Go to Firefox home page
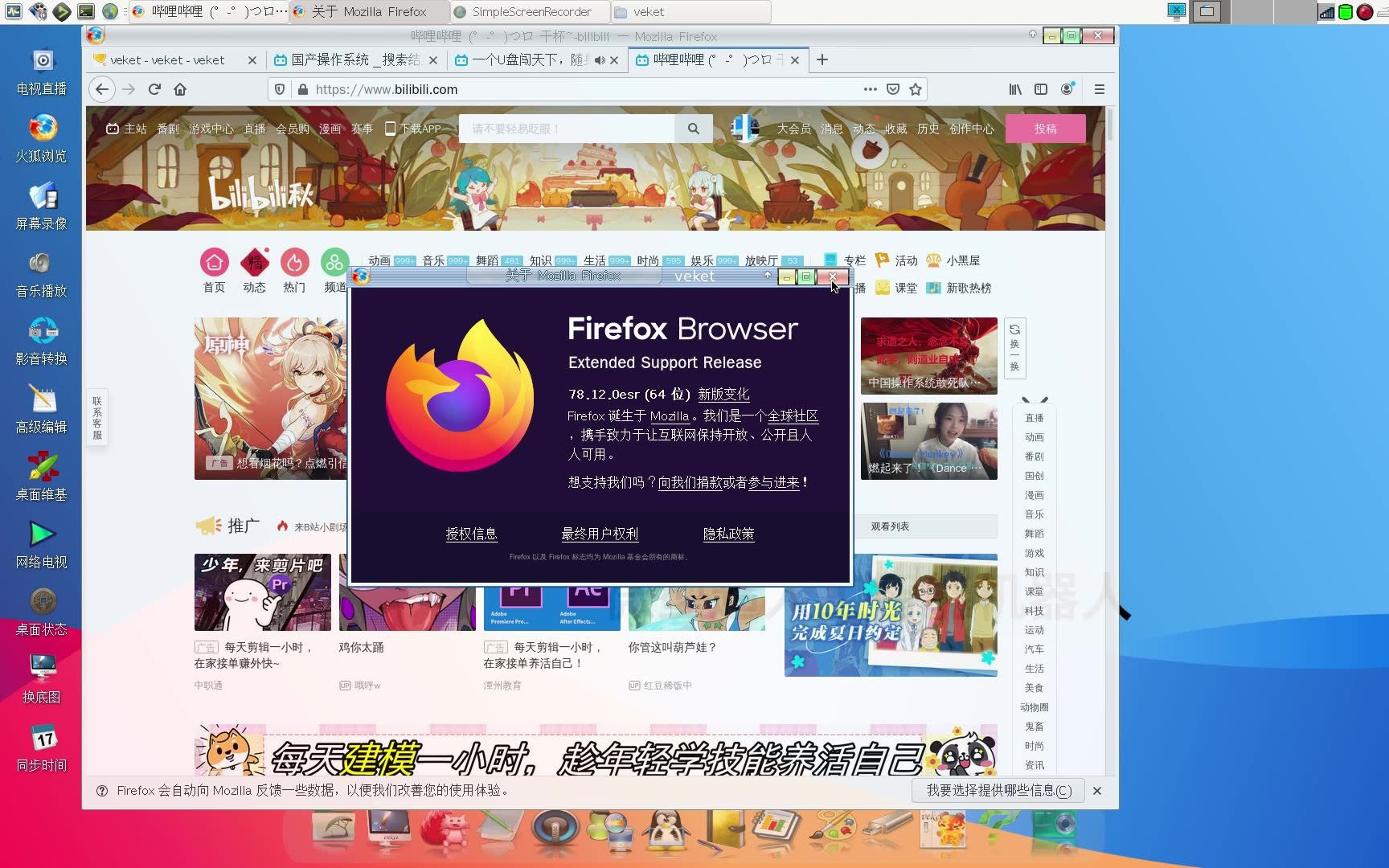Viewport: 1389px width, 868px height. (180, 89)
